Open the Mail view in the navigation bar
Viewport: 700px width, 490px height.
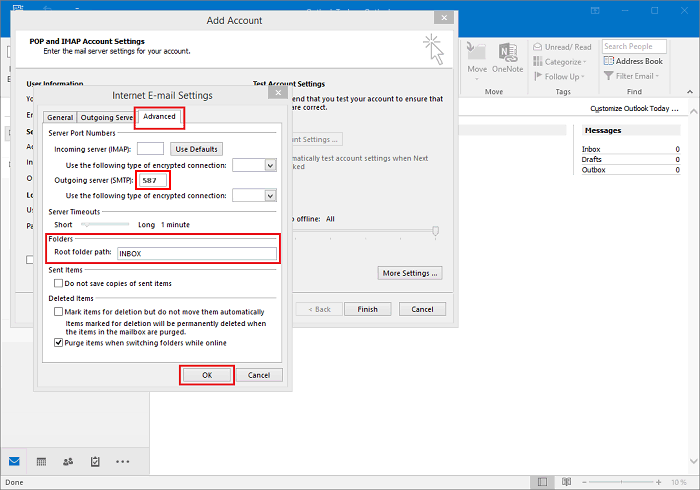coord(14,461)
